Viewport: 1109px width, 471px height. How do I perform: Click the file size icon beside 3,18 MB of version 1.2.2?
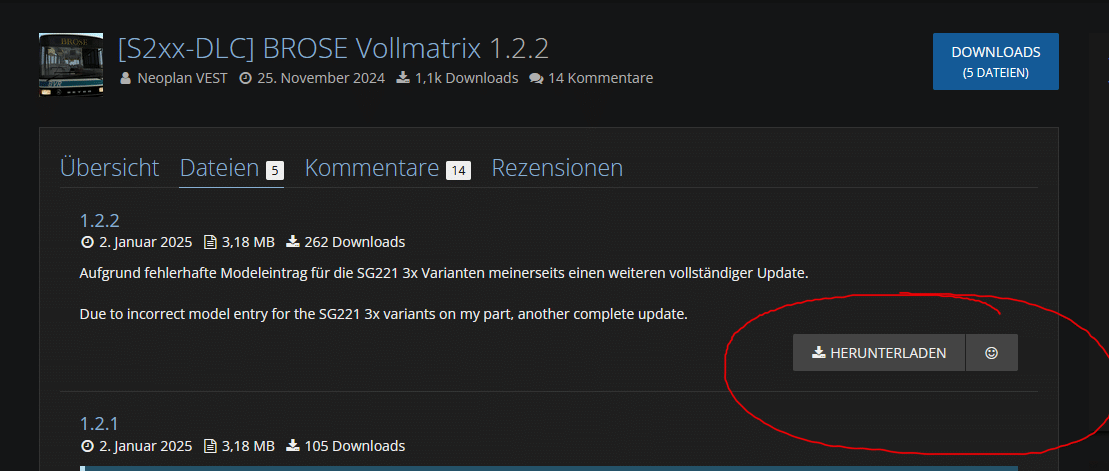(x=210, y=243)
